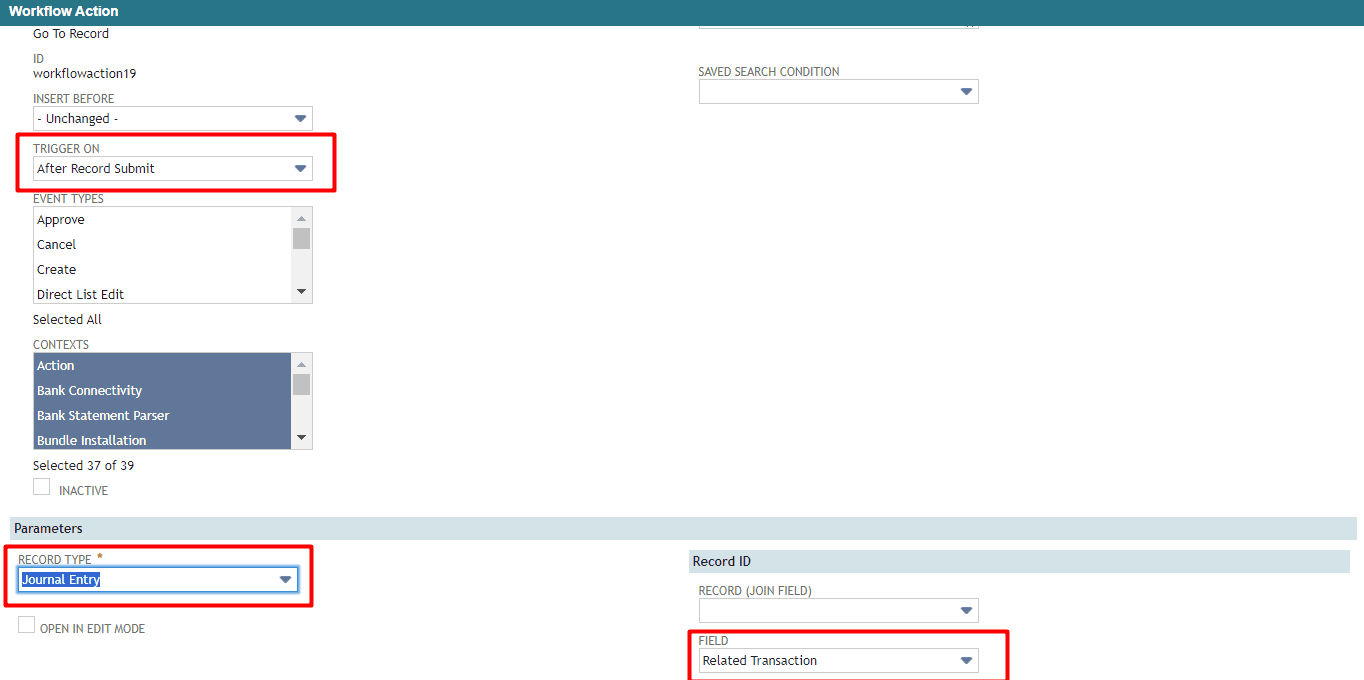Open the Field dropdown showing Related Transaction

966,661
